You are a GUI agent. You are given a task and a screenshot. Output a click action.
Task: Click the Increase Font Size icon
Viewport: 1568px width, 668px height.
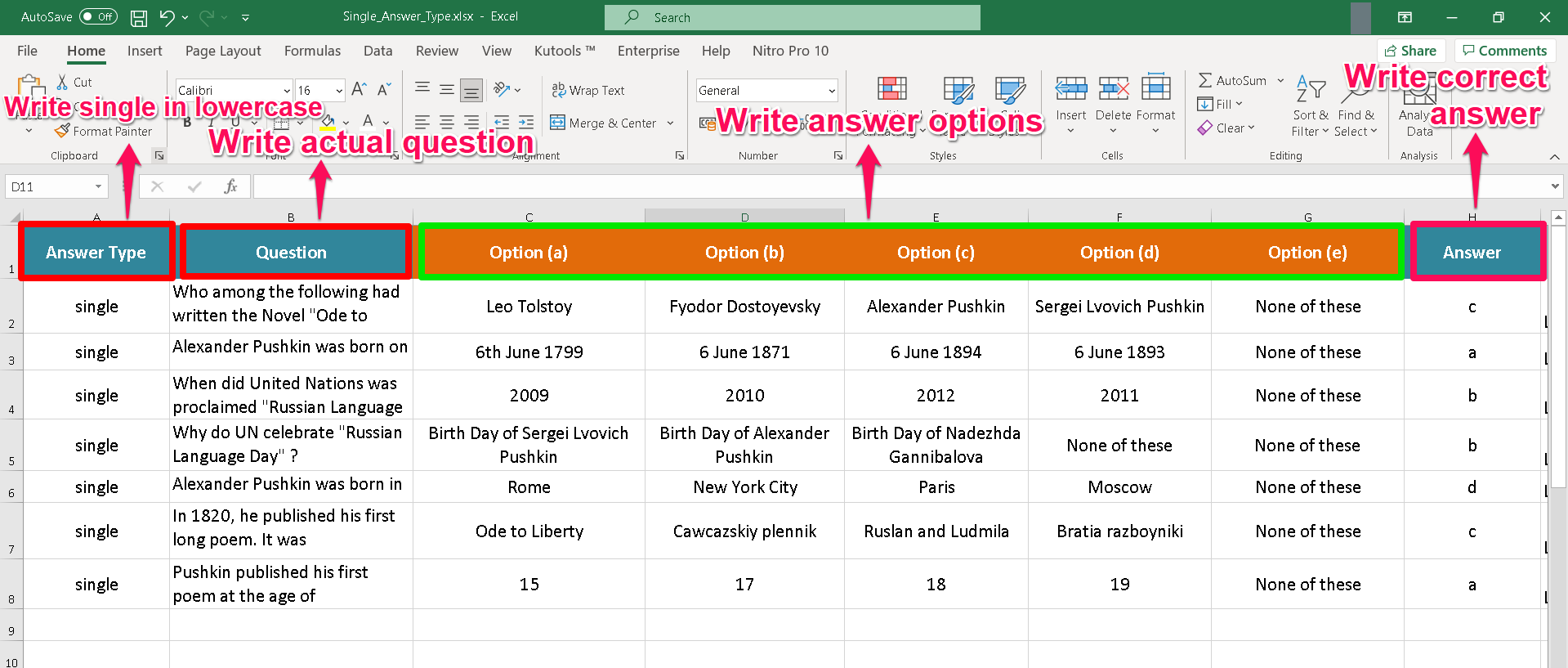pos(359,90)
